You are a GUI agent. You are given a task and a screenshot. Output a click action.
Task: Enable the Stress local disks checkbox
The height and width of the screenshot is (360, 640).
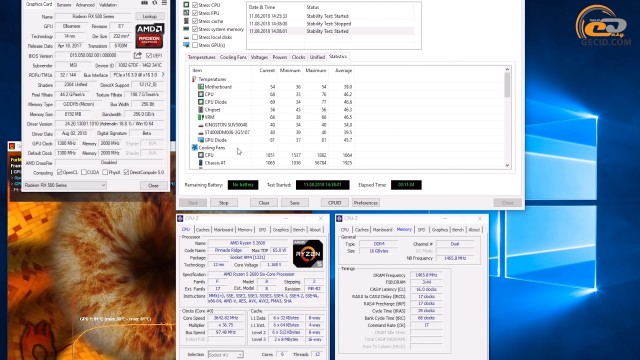pyautogui.click(x=195, y=37)
